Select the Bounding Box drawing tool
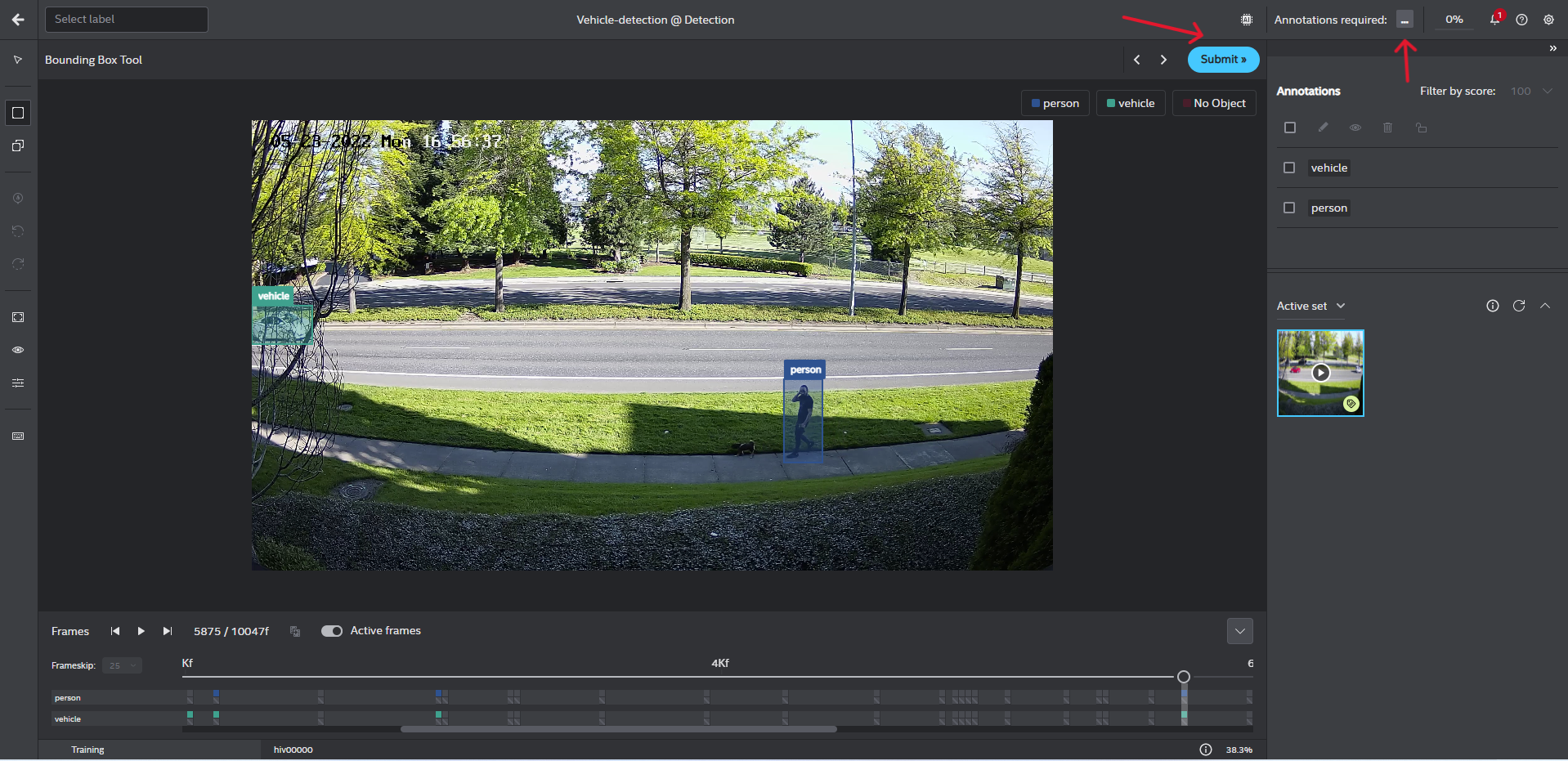Image resolution: width=1568 pixels, height=761 pixels. pyautogui.click(x=18, y=113)
